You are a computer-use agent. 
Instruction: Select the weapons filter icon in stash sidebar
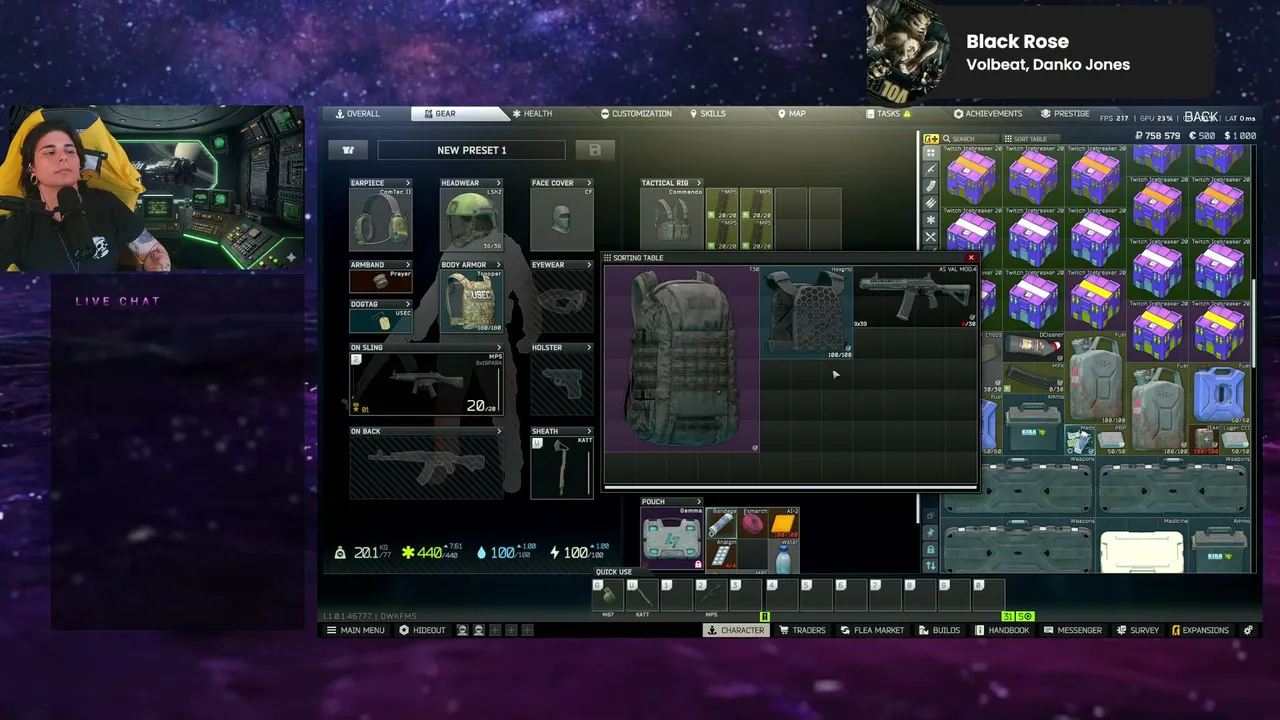(931, 169)
